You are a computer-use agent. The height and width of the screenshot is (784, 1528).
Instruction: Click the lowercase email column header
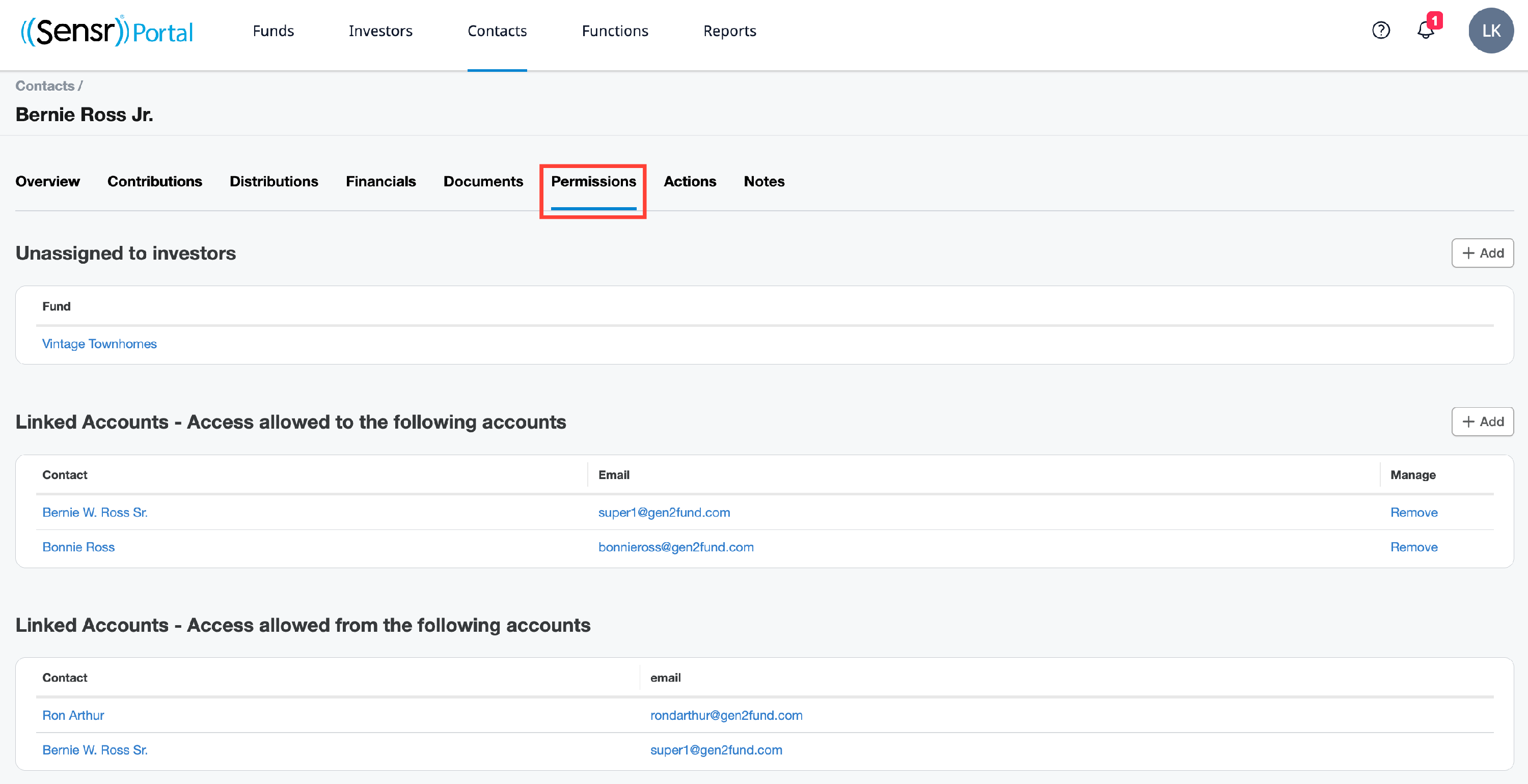[666, 678]
